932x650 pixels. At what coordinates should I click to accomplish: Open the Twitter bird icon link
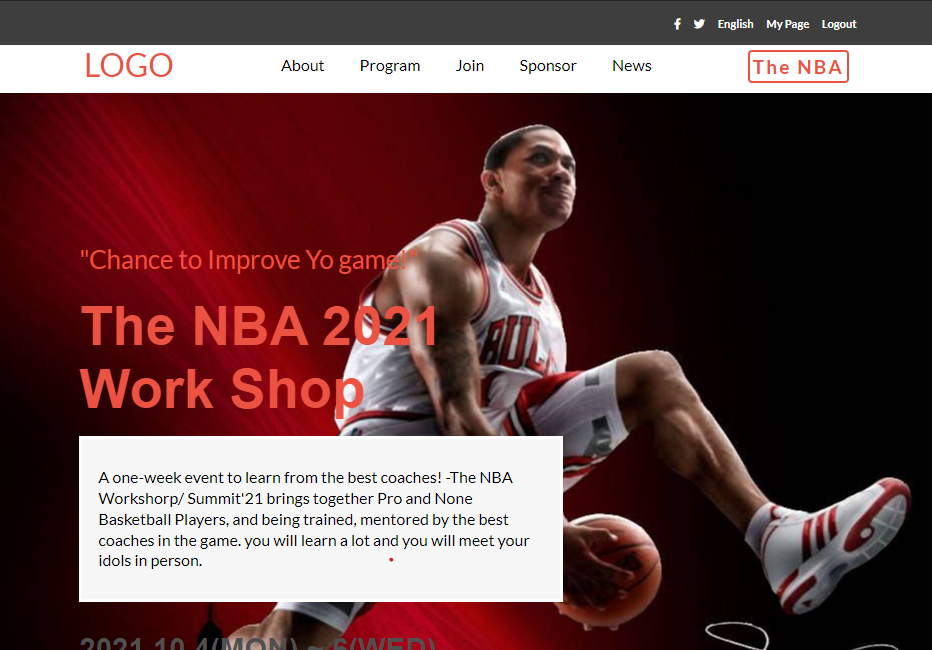pos(699,24)
